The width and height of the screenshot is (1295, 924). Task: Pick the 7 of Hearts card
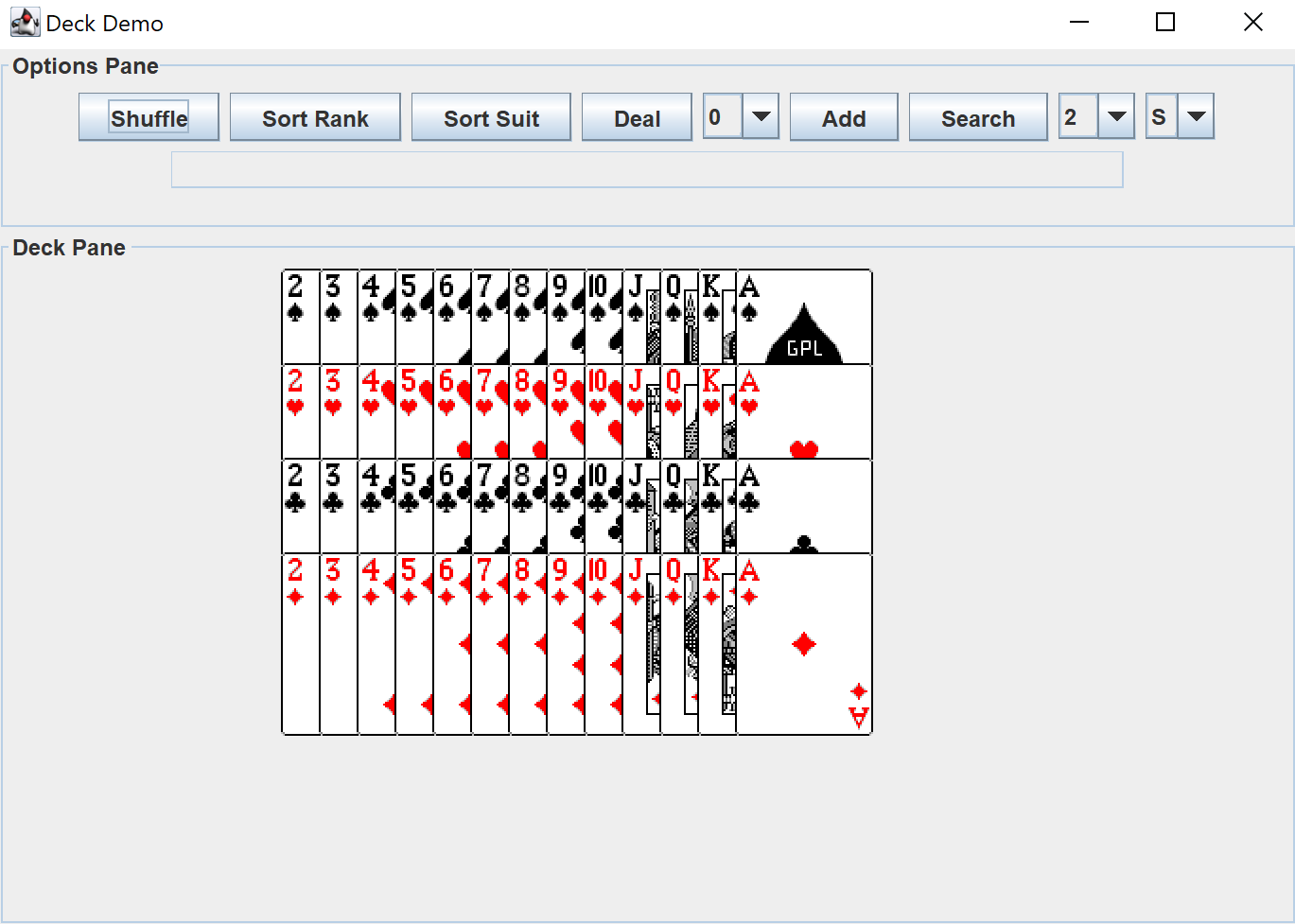click(490, 411)
